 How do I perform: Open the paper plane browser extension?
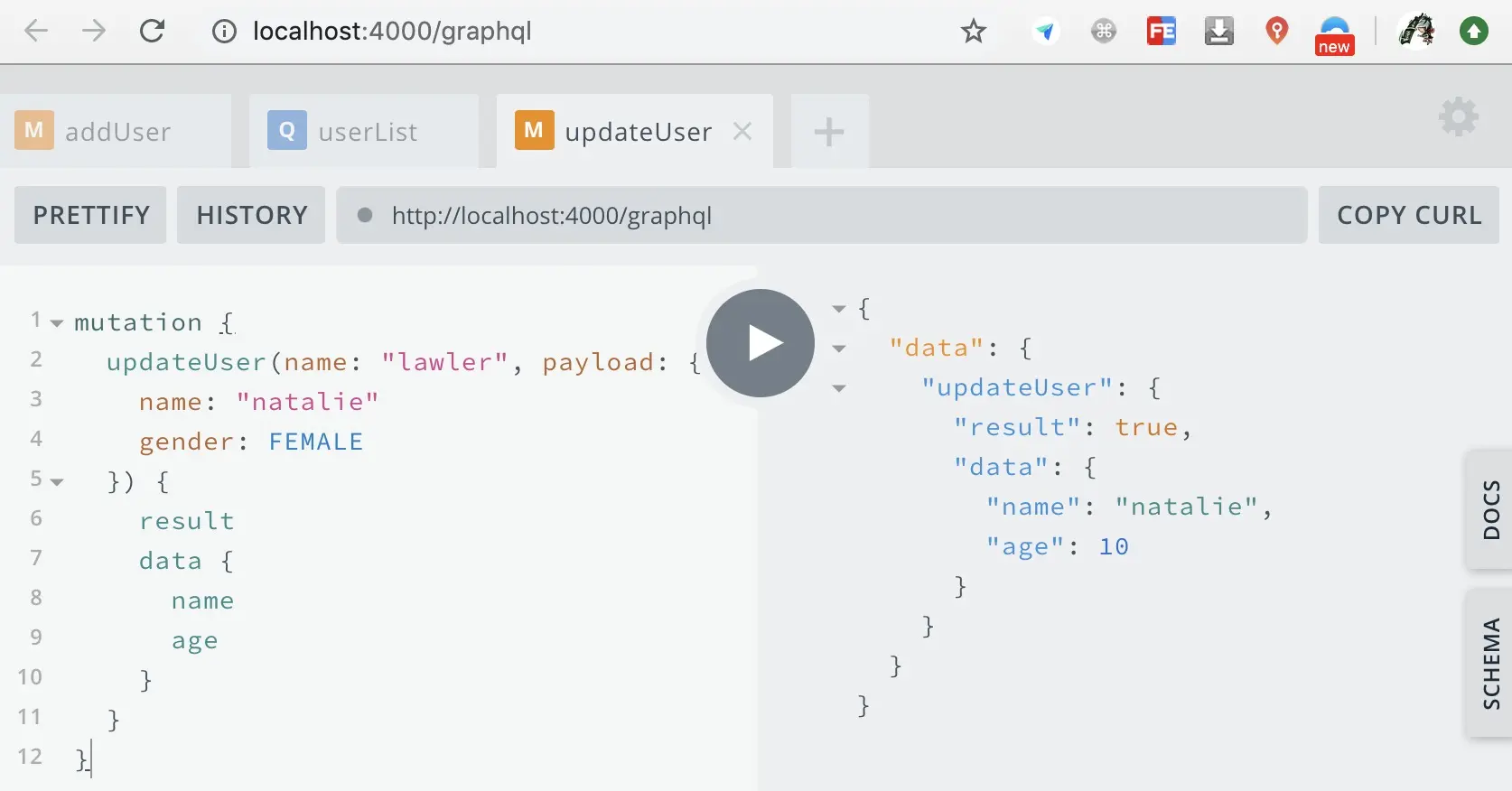coord(1045,32)
